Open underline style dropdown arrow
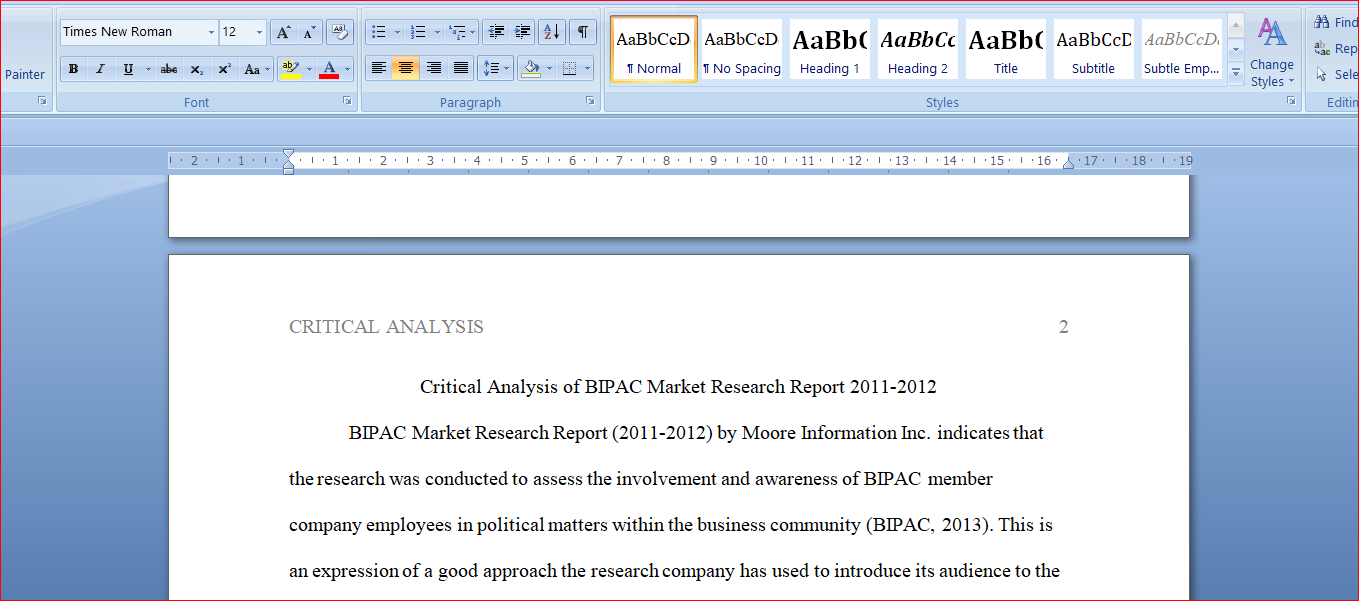Screen dimensions: 1359x601 [148, 69]
